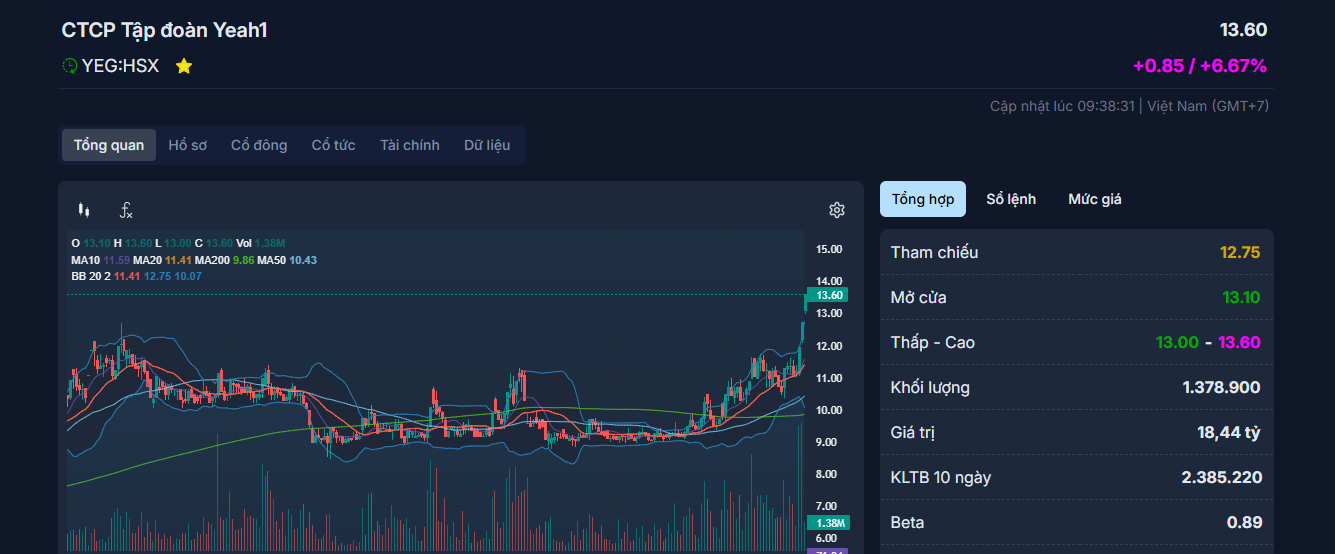Click the Tham chiếu row label
1335x554 pixels.
934,252
